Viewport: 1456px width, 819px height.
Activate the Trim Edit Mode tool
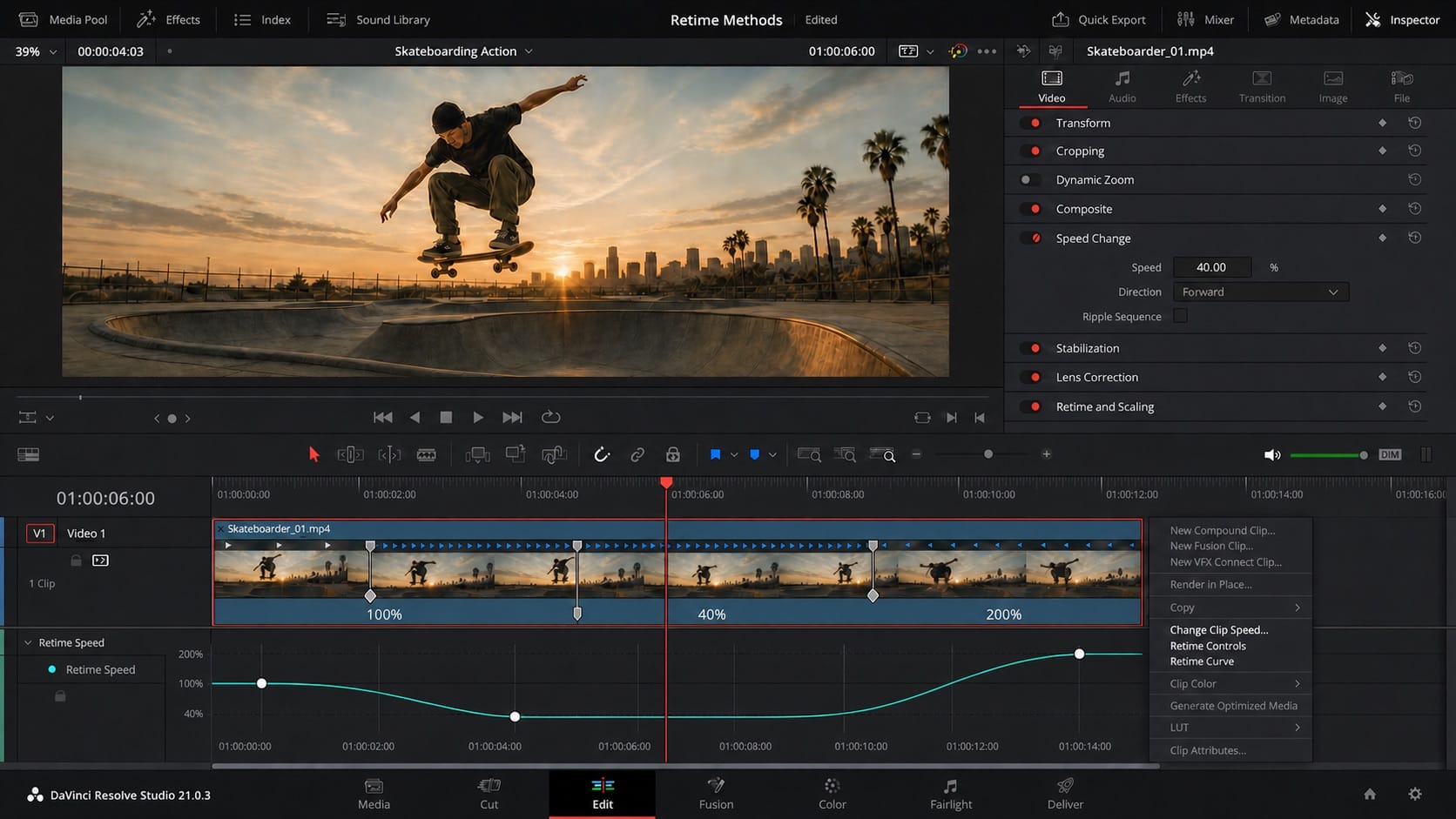[x=350, y=454]
